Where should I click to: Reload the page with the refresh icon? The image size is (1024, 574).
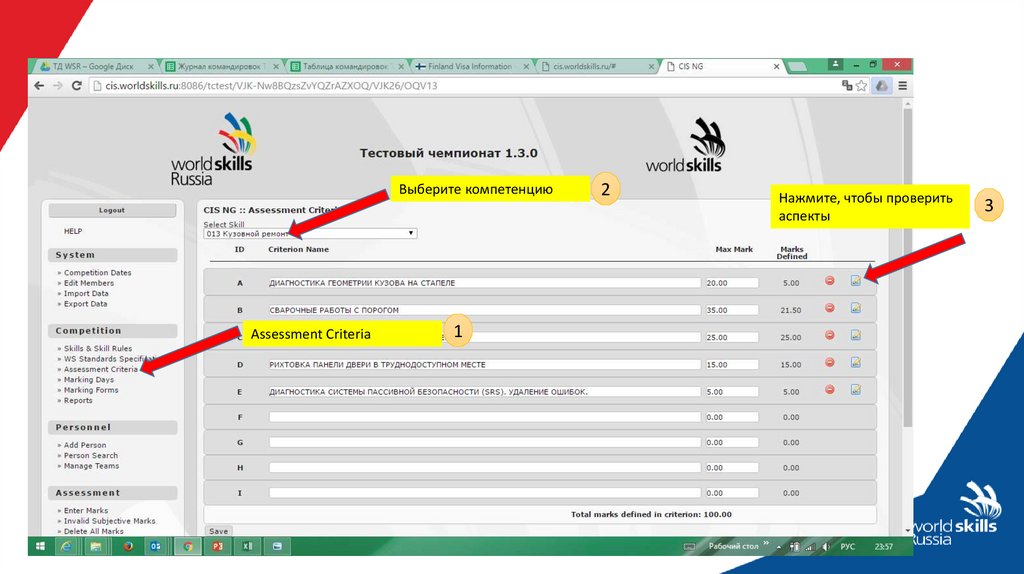tap(76, 86)
